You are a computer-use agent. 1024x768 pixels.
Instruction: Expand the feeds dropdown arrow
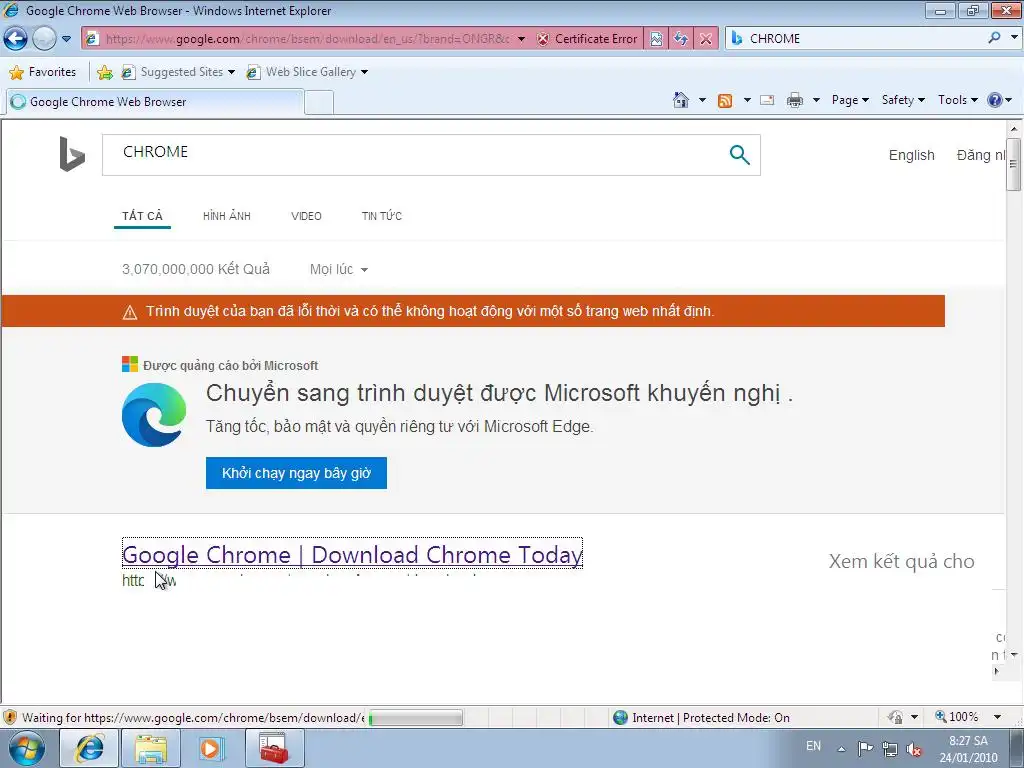747,100
